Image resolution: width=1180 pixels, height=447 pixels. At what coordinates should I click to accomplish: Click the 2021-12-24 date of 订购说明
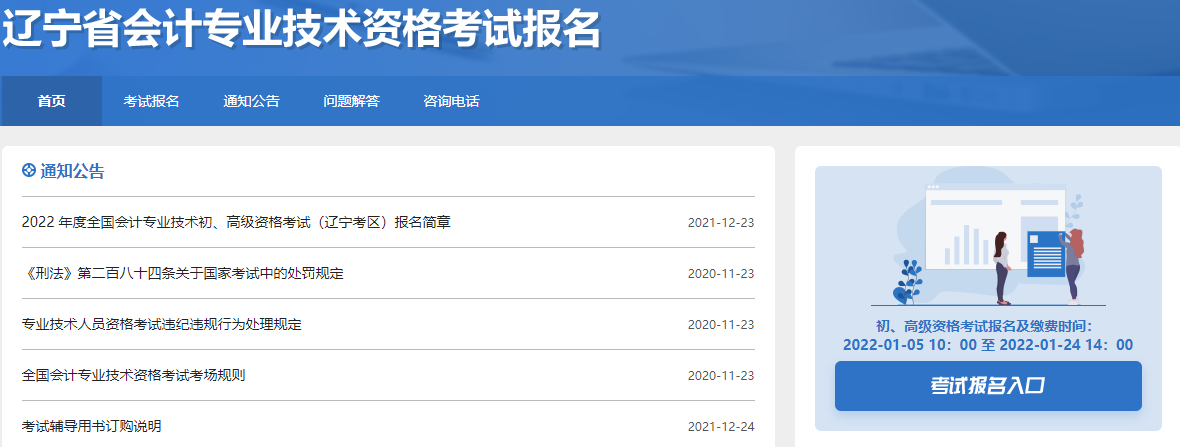tap(720, 426)
